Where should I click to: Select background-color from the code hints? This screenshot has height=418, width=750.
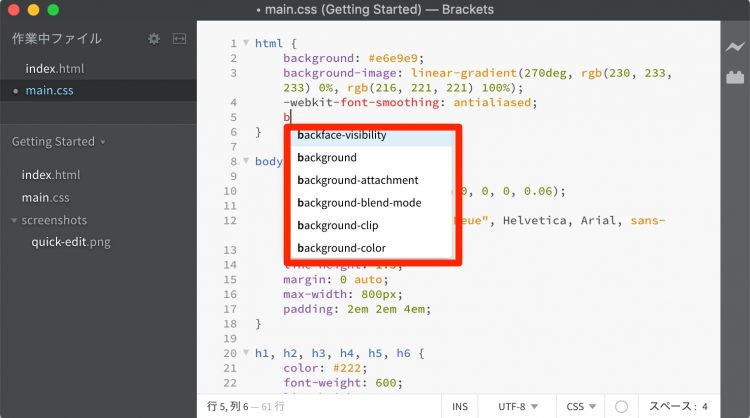[341, 248]
